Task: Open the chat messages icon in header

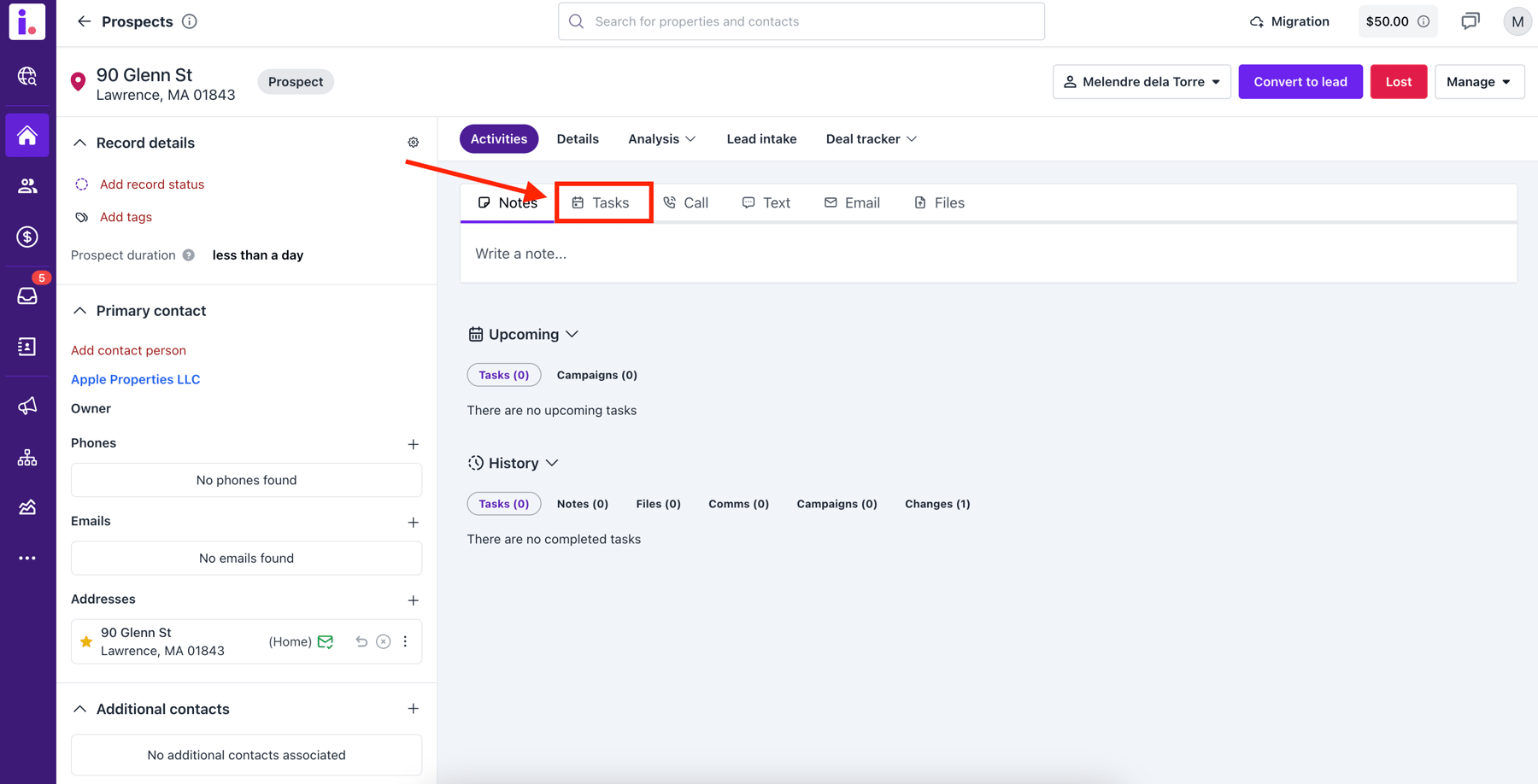Action: [x=1470, y=21]
